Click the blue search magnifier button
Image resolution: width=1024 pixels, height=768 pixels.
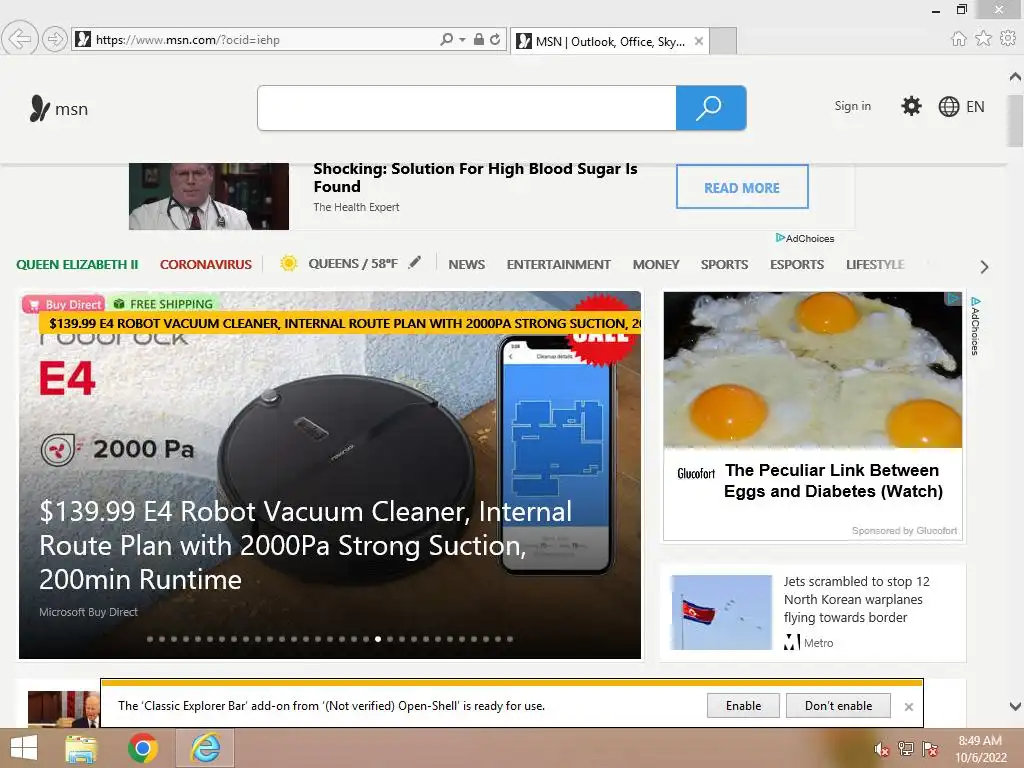(x=711, y=108)
